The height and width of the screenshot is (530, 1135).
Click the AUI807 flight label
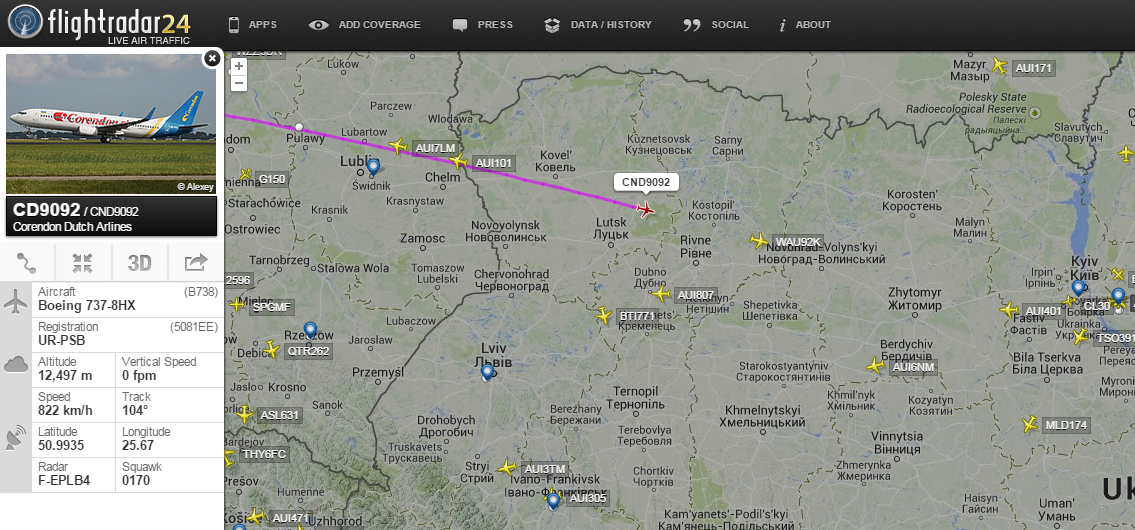tap(696, 295)
